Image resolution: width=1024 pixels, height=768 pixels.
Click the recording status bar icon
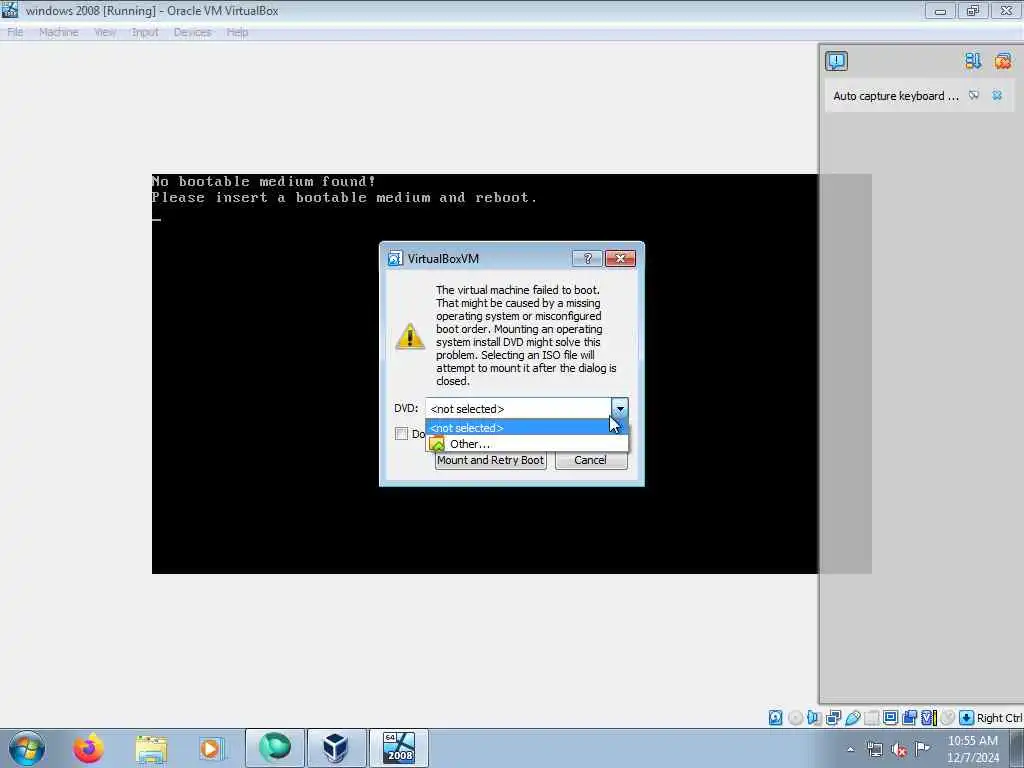pos(909,718)
